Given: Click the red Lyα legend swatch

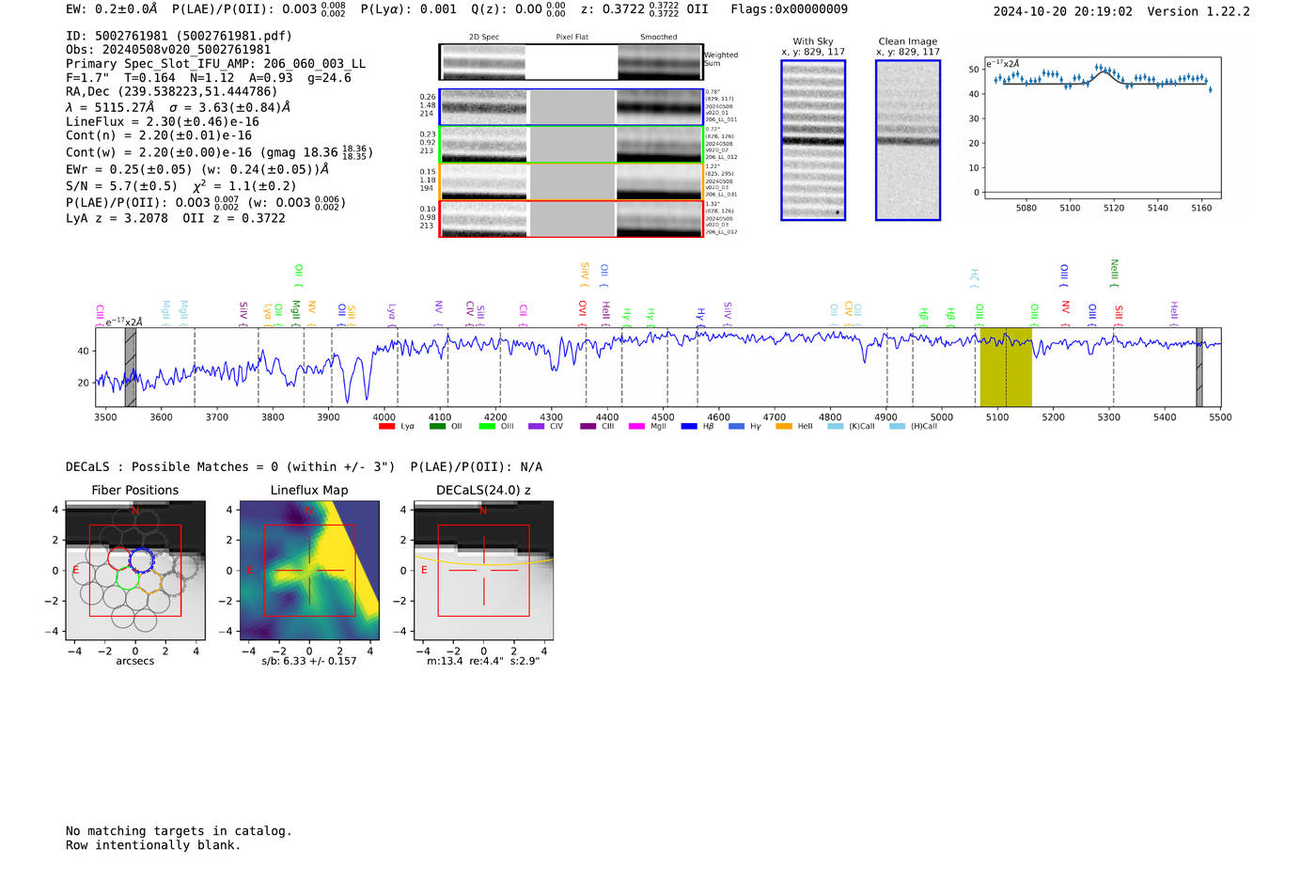Looking at the screenshot, I should pos(386,427).
